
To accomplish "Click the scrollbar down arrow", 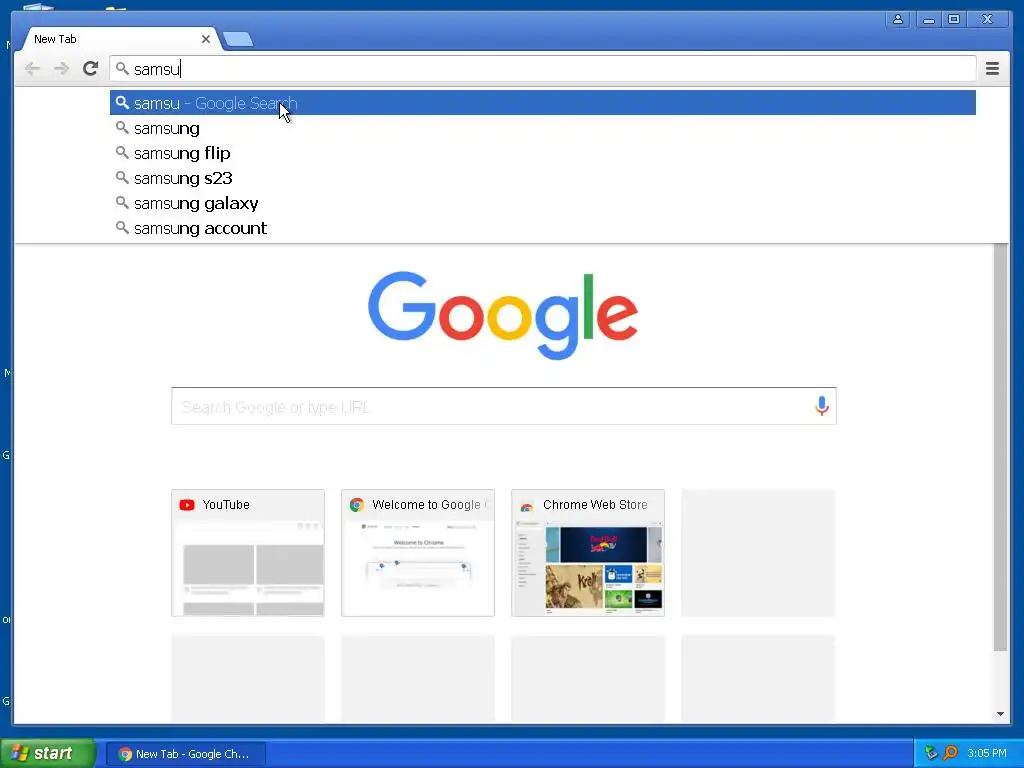I will (1000, 714).
